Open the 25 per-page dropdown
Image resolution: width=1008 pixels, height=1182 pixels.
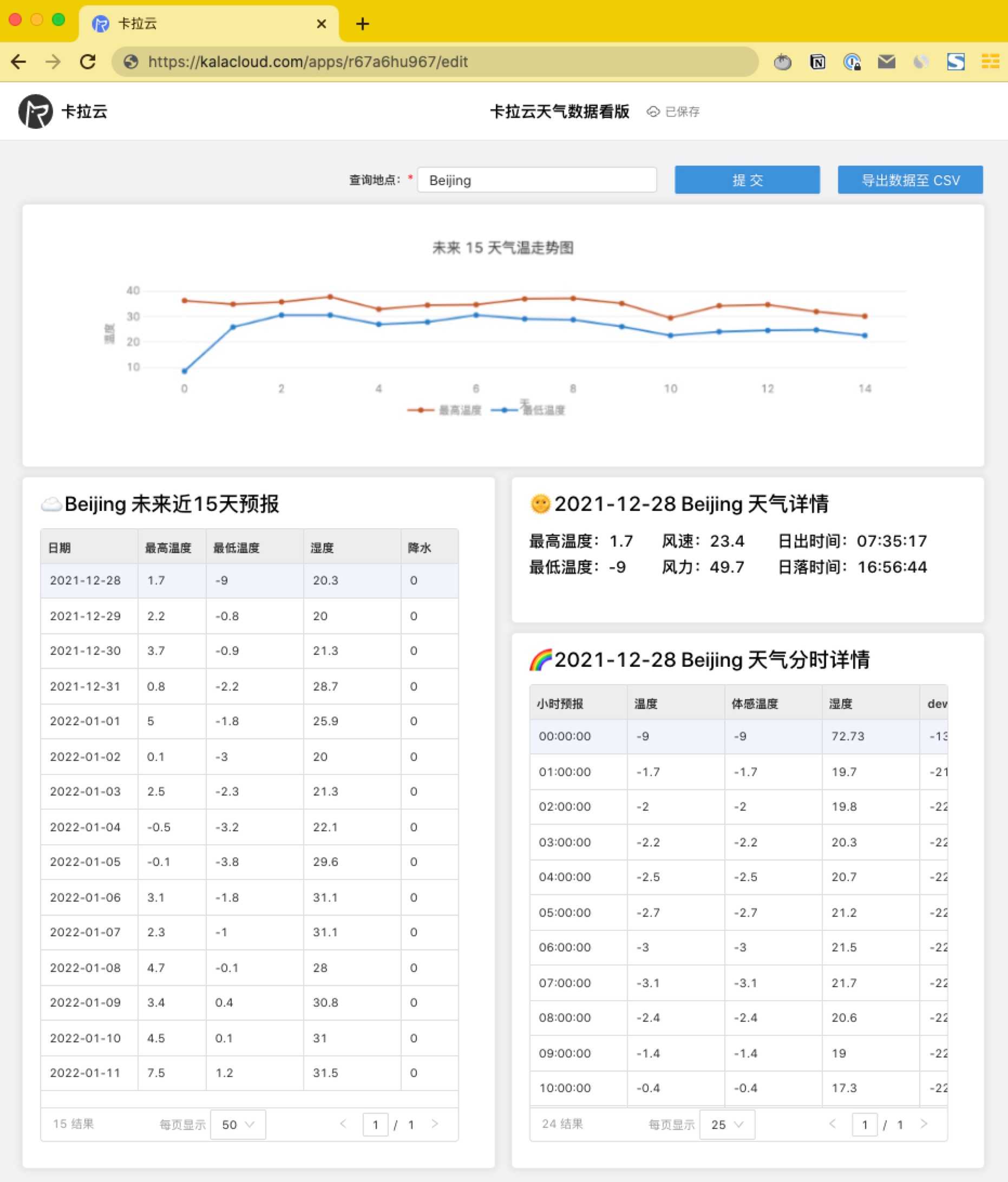(x=728, y=1125)
